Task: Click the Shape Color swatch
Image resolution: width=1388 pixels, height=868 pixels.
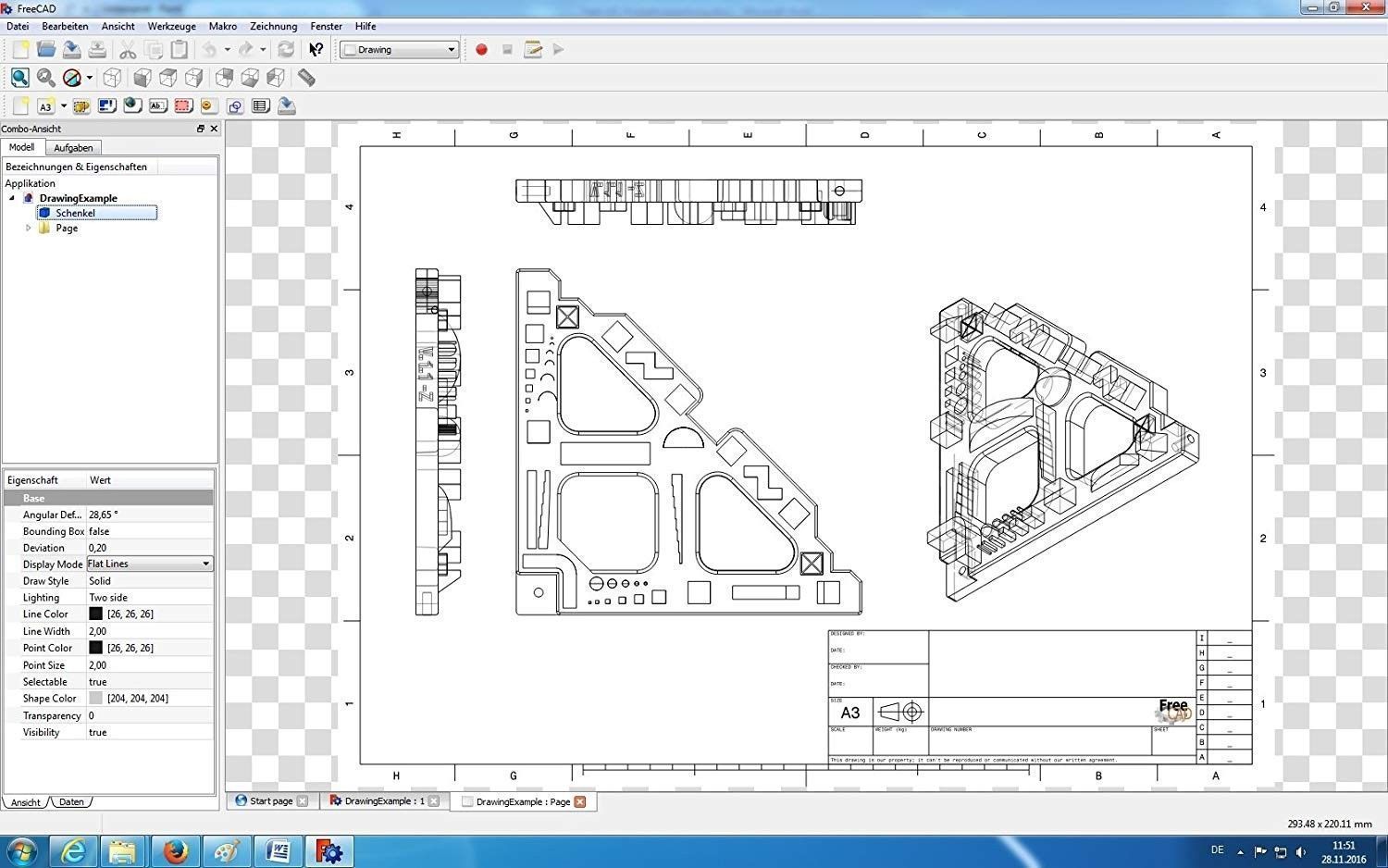Action: (95, 699)
